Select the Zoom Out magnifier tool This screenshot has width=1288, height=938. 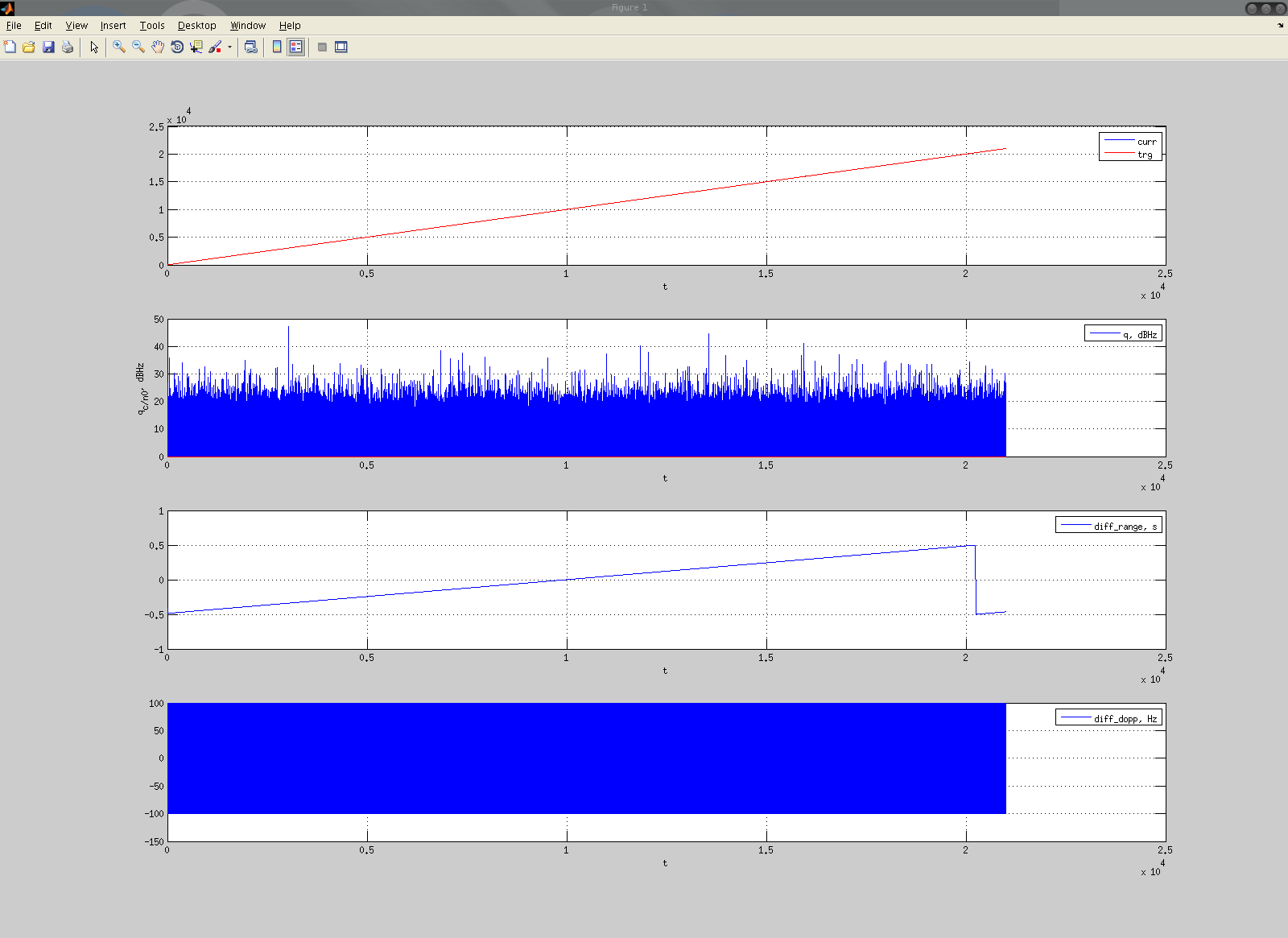138,47
